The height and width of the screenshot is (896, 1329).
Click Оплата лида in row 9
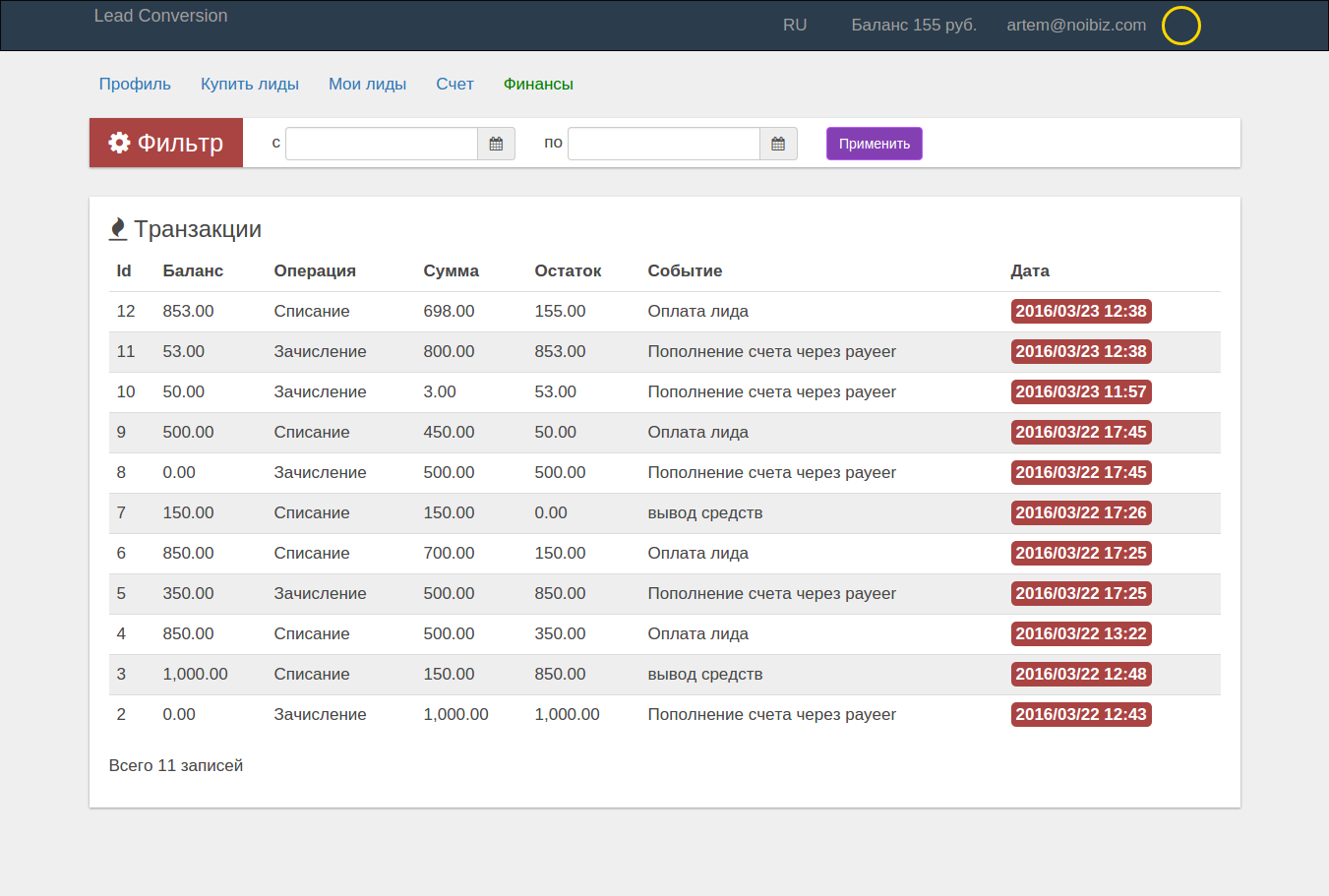coord(697,433)
